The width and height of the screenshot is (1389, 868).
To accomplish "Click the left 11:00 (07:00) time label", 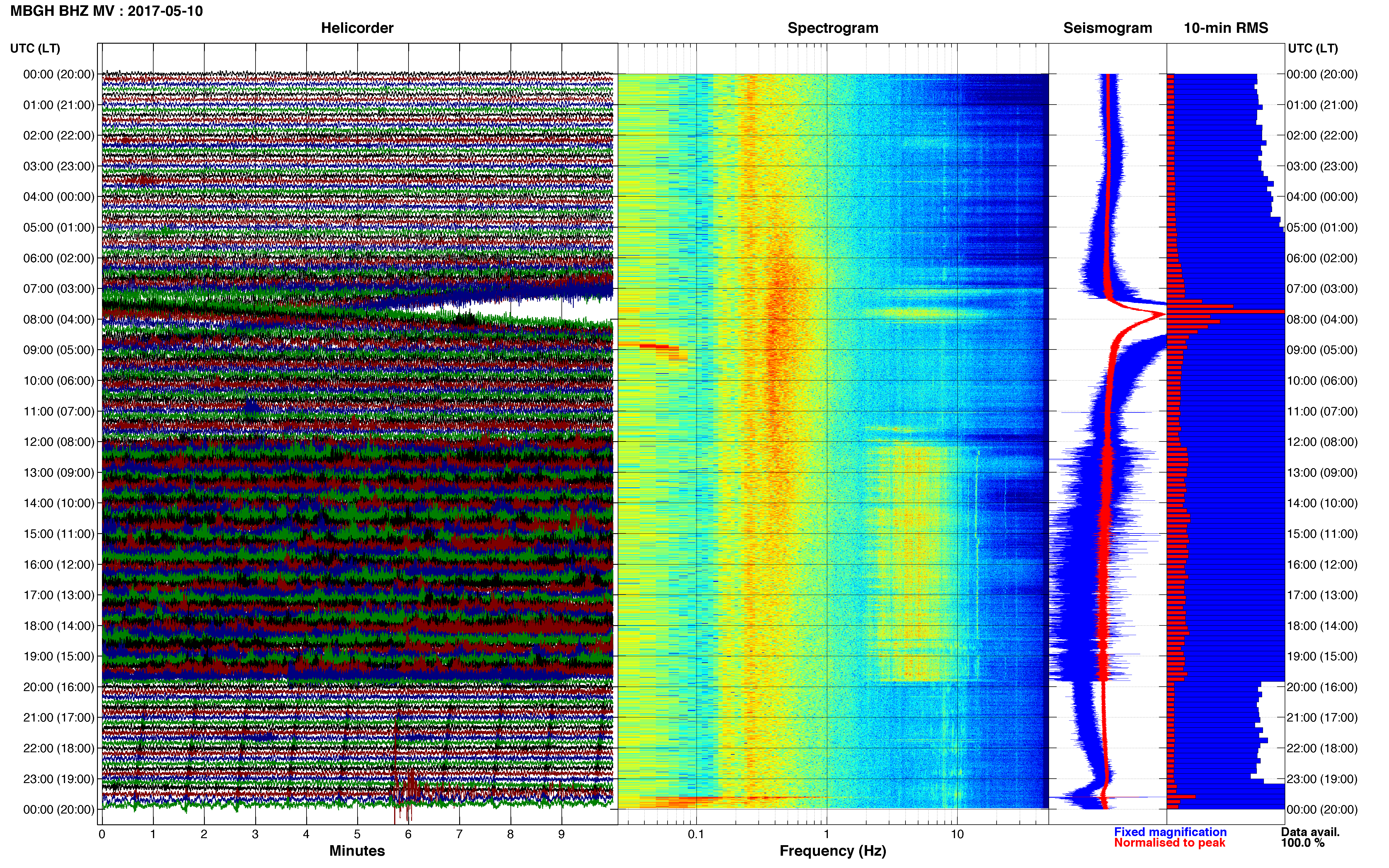I will [x=59, y=411].
